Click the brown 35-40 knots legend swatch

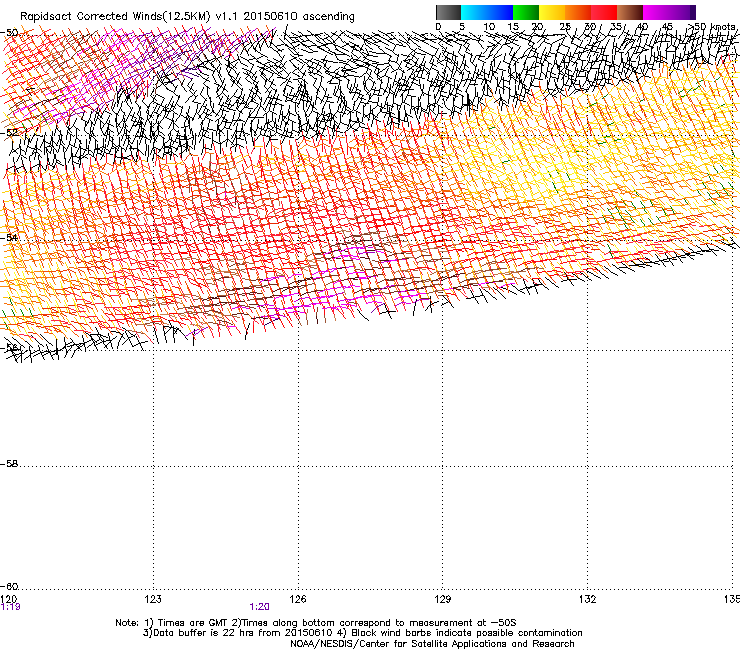coord(630,12)
